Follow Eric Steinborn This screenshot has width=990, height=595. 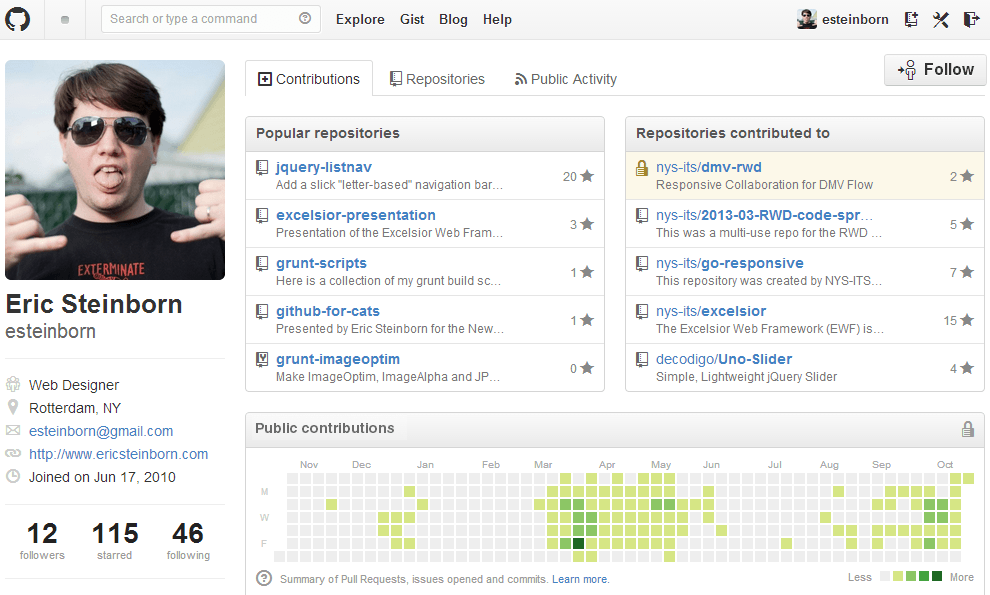pos(935,70)
